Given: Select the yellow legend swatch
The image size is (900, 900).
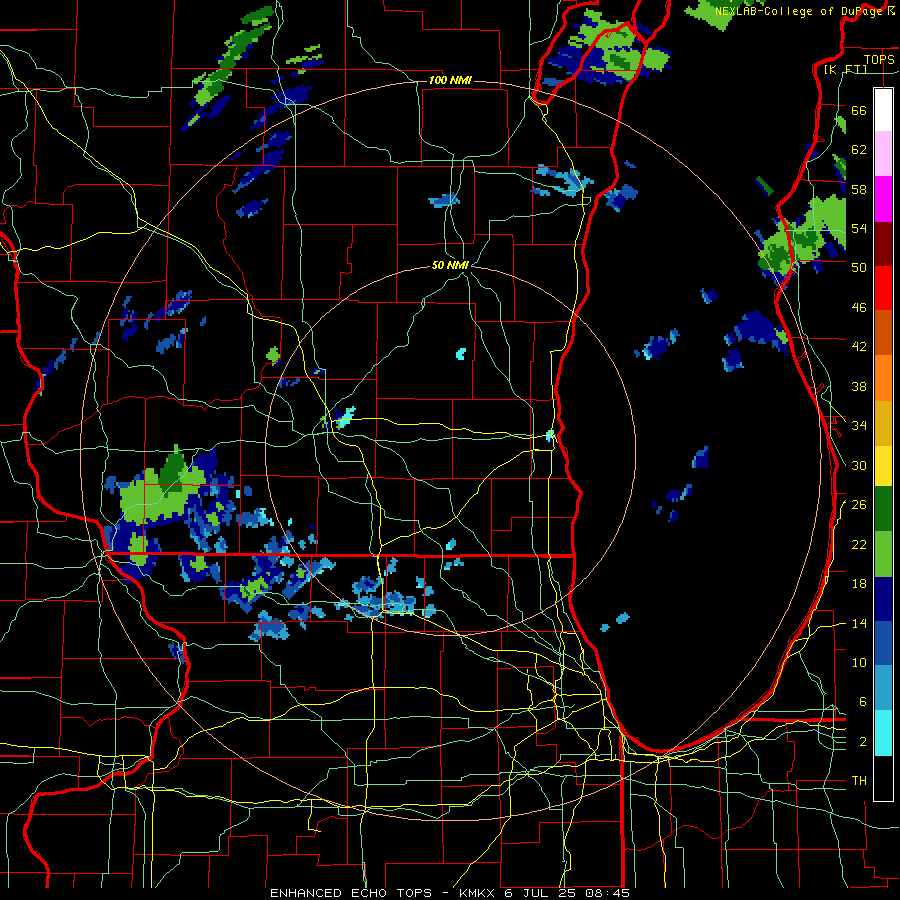Looking at the screenshot, I should click(x=883, y=465).
